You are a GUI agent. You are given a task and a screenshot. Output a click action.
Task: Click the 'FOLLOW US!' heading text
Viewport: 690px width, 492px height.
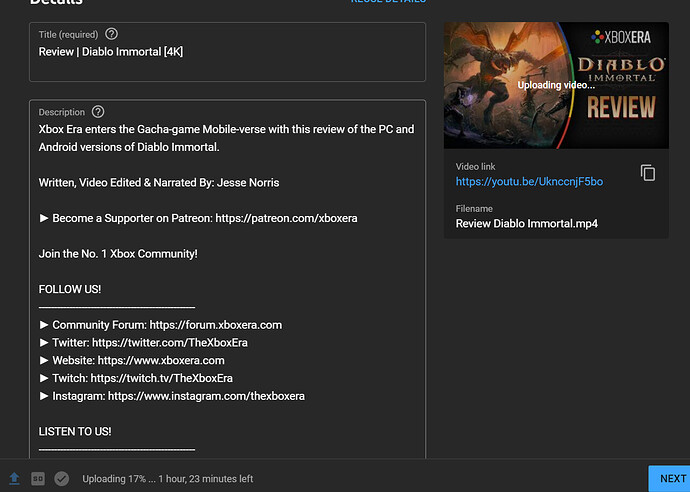click(70, 289)
